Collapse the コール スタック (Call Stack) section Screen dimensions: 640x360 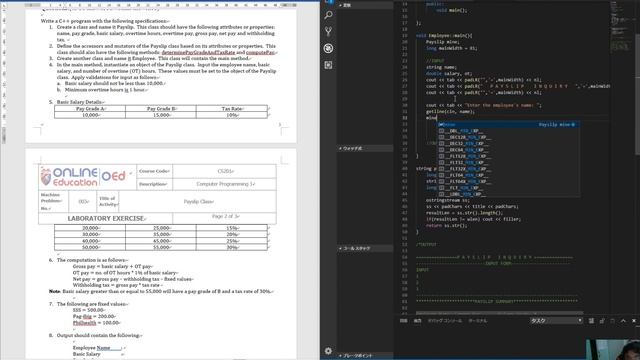click(x=365, y=248)
